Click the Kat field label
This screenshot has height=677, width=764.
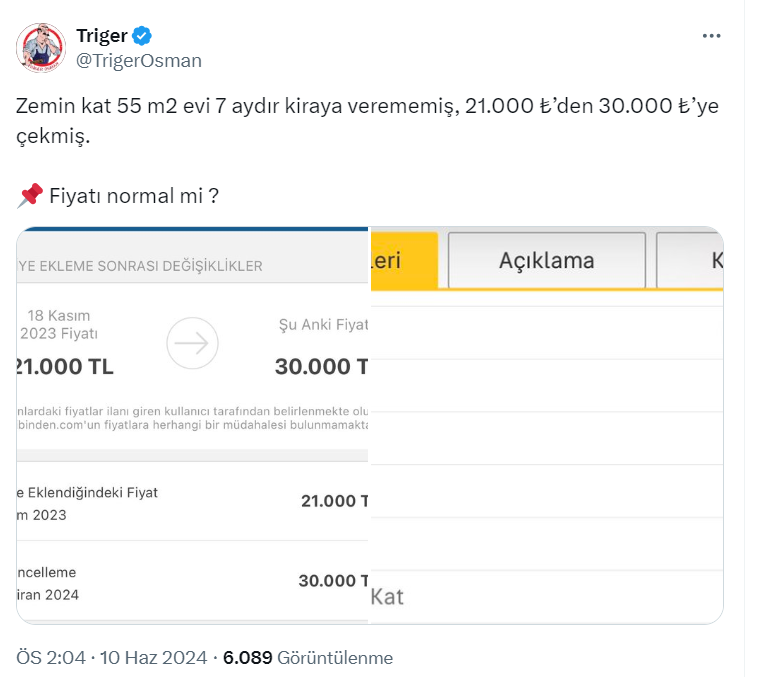tap(387, 597)
